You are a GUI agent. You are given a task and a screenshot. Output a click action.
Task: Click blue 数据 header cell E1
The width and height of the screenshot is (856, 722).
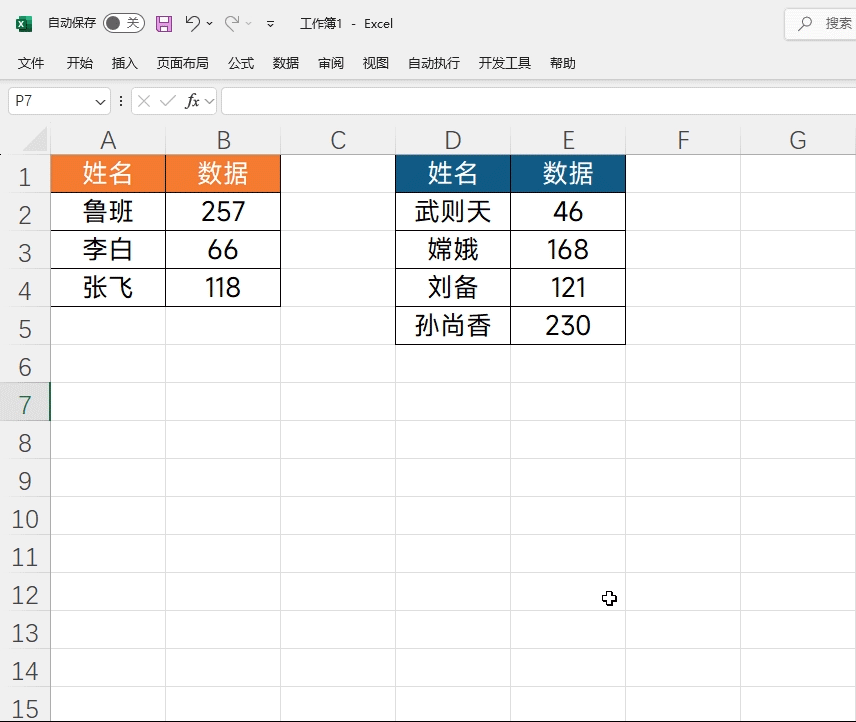pyautogui.click(x=568, y=174)
